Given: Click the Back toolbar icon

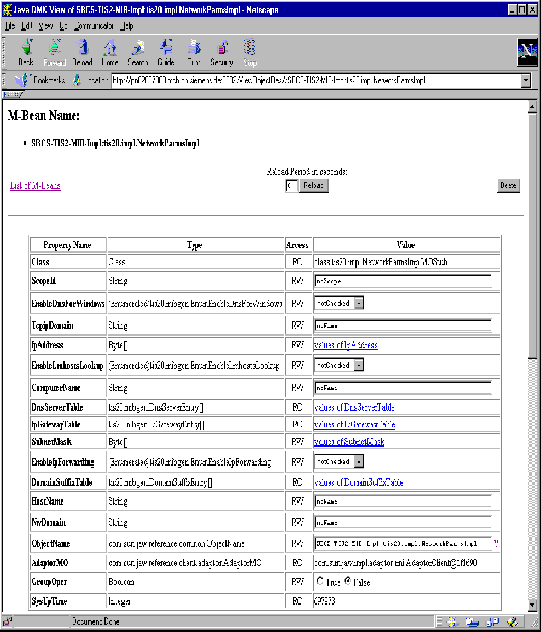Looking at the screenshot, I should point(26,52).
